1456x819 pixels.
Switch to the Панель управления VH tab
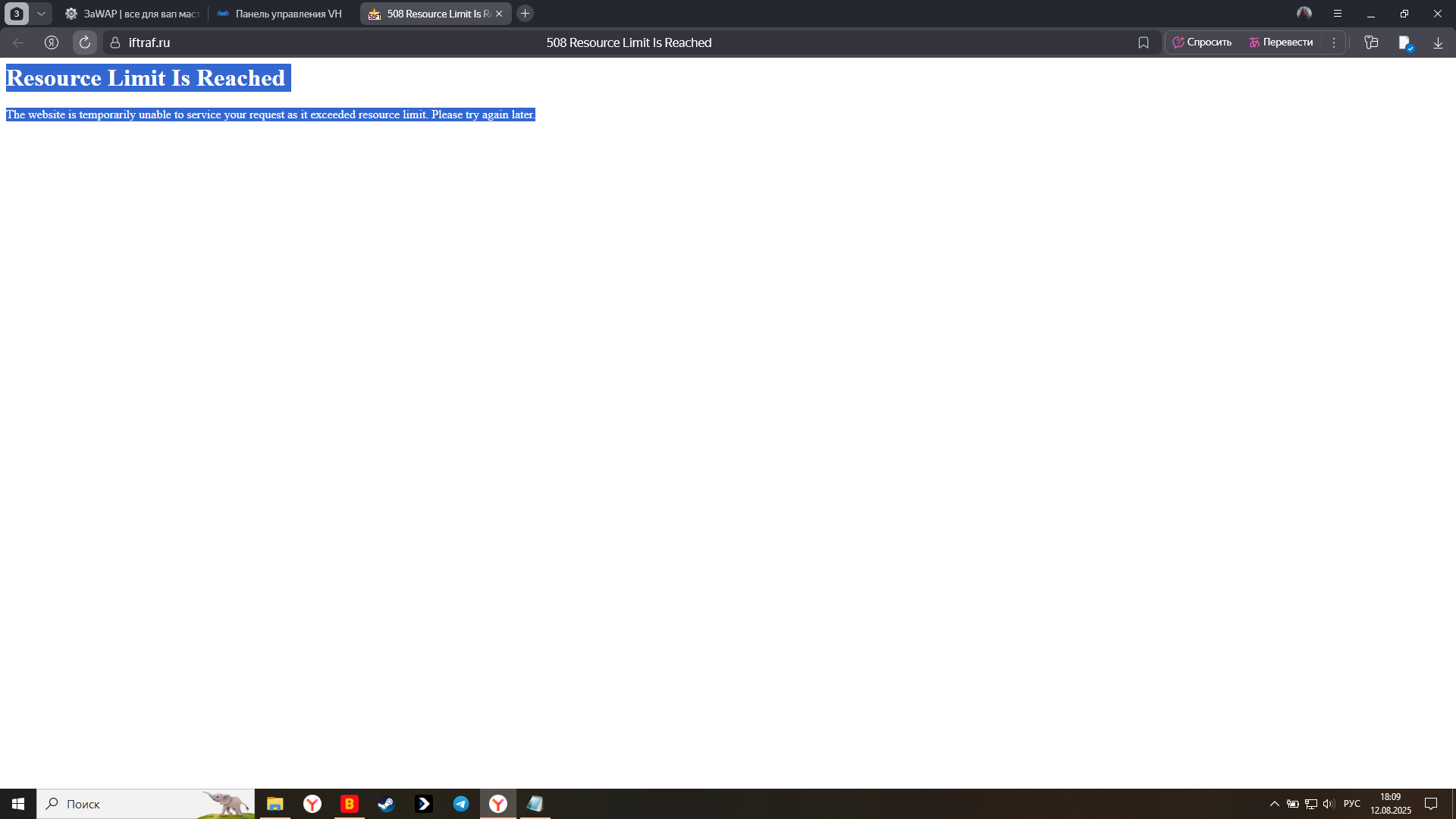pos(281,14)
